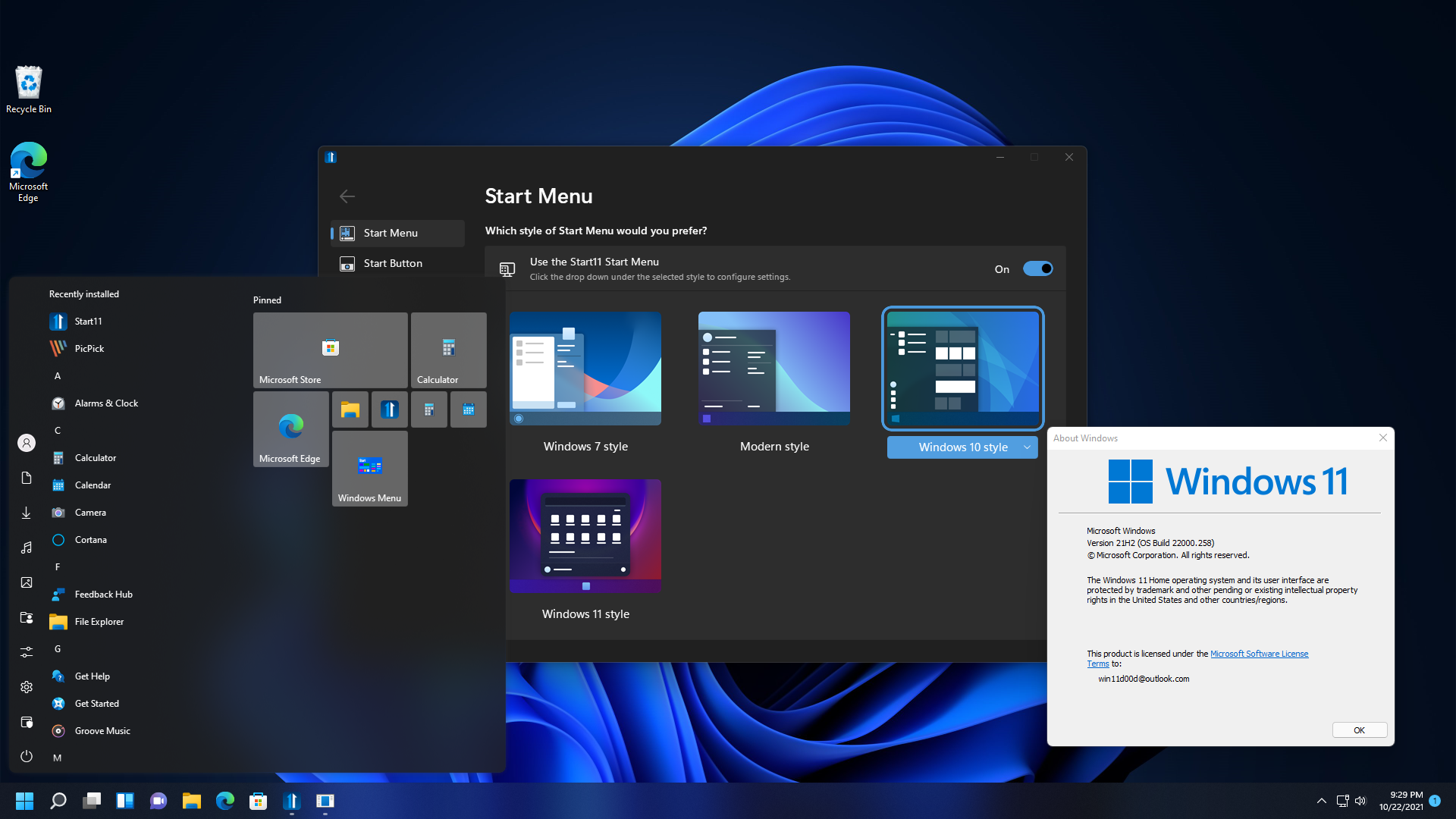This screenshot has height=819, width=1456.
Task: Open PicPick from recently installed
Action: pyautogui.click(x=89, y=348)
